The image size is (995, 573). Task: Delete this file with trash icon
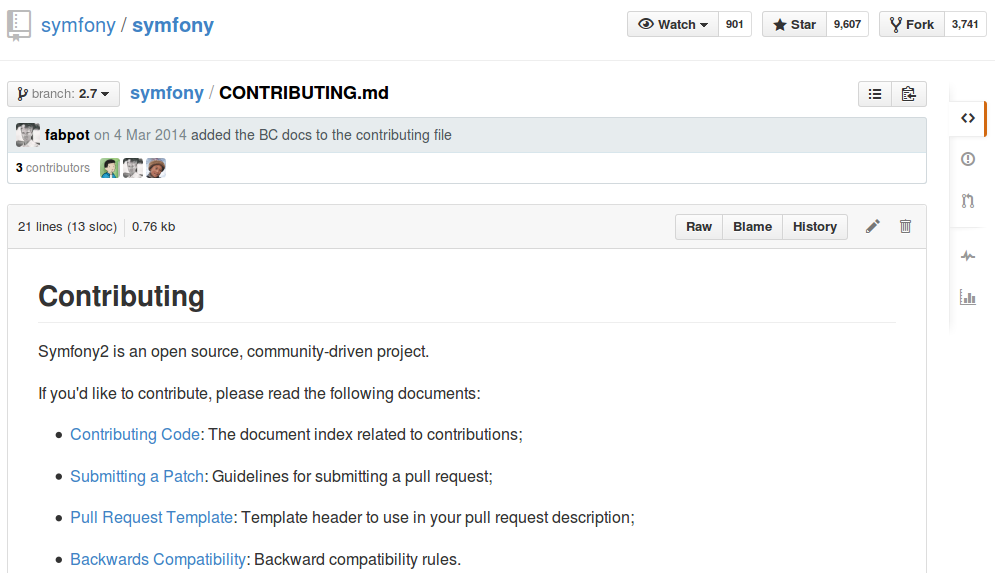tap(906, 227)
